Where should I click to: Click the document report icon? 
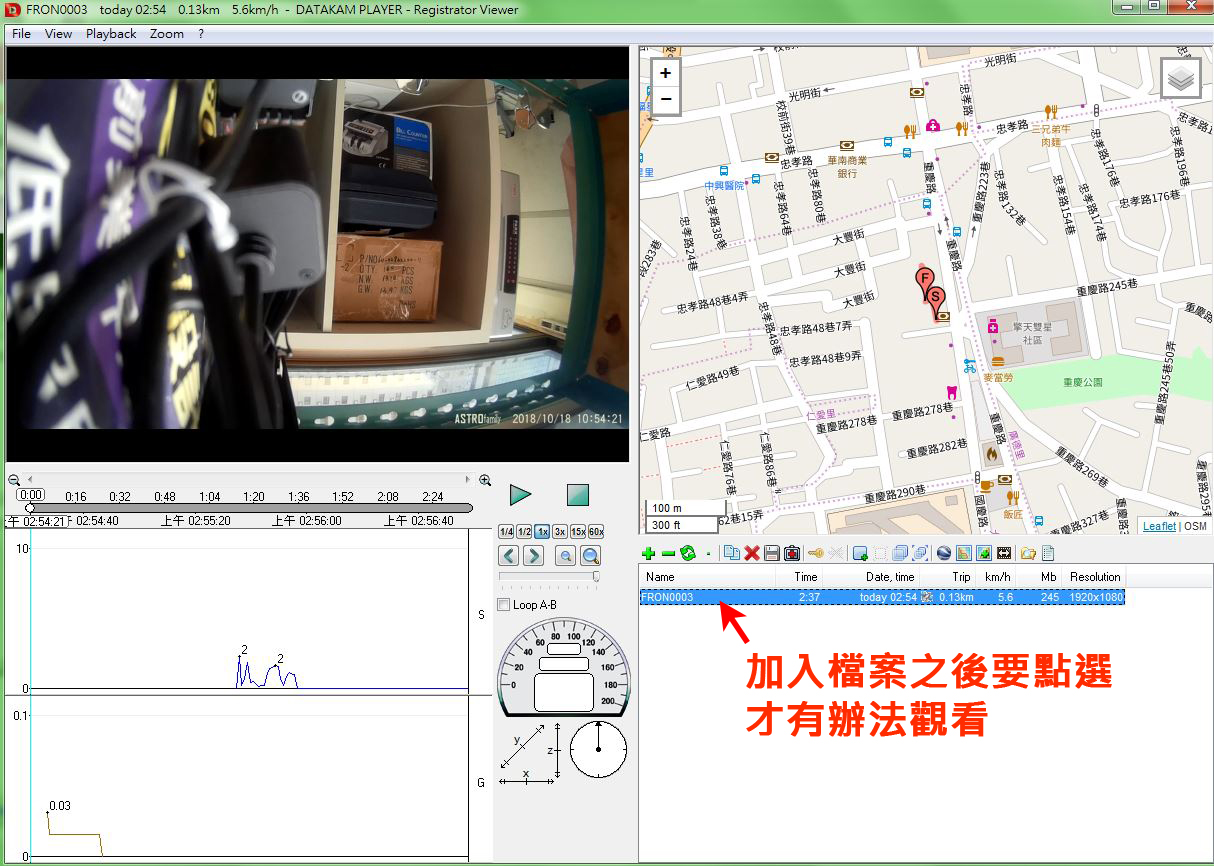click(x=1048, y=553)
